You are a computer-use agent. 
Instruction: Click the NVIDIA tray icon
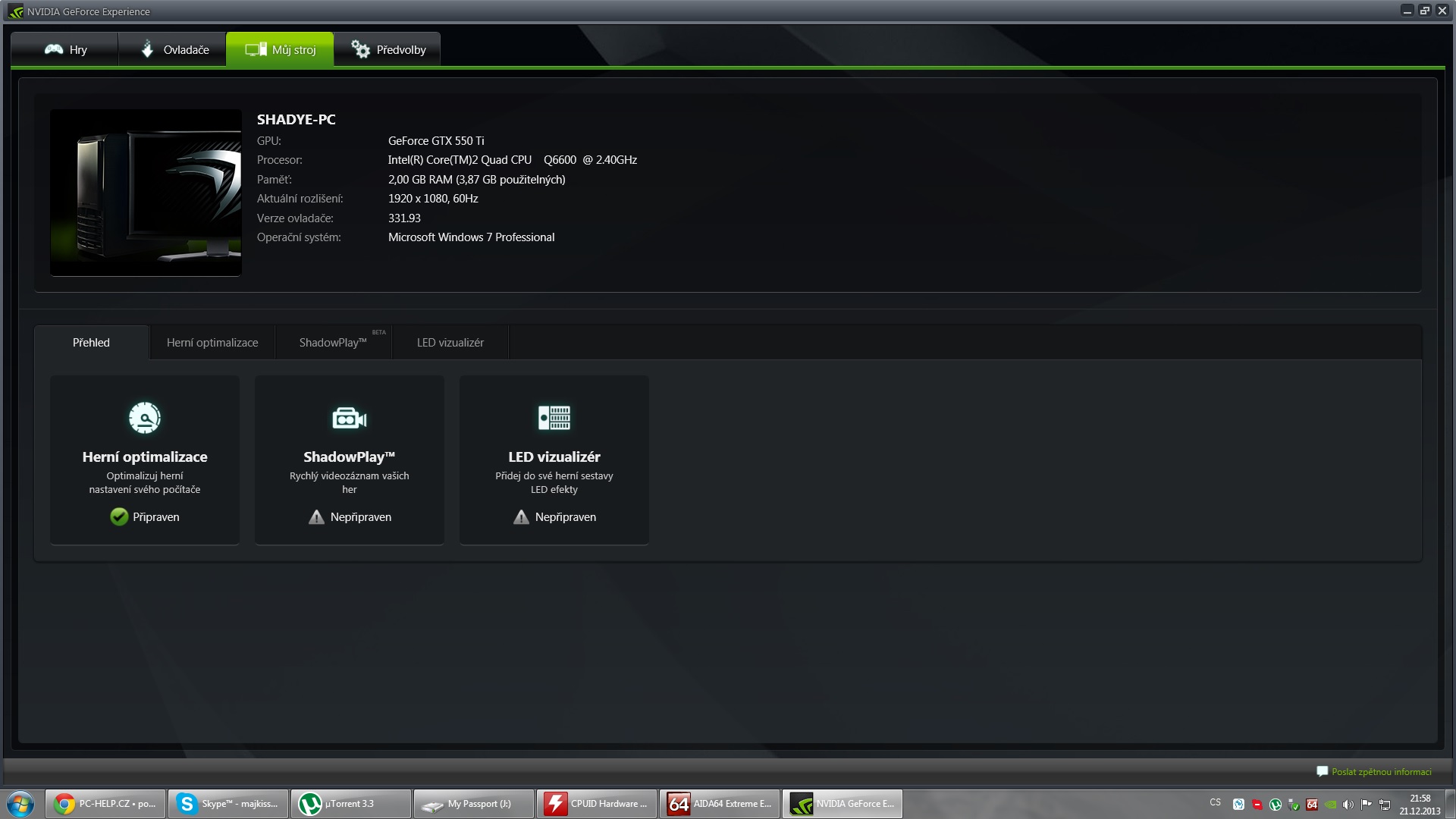click(1330, 805)
